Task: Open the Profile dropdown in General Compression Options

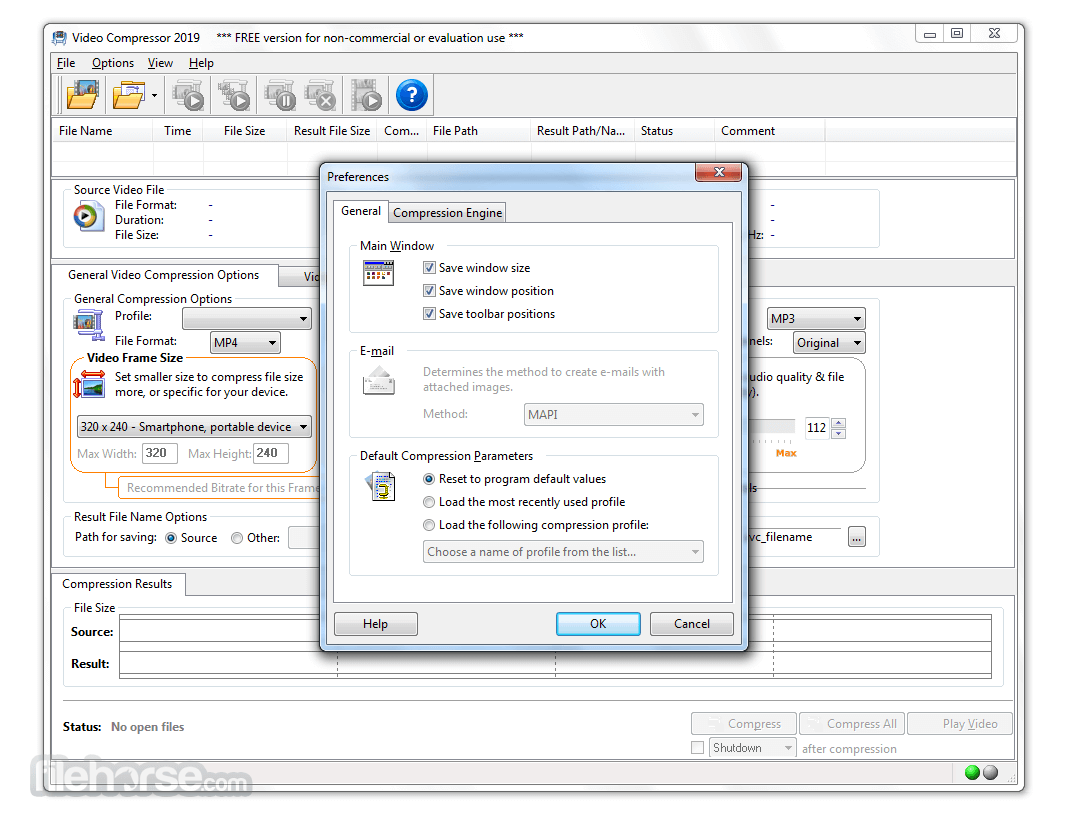Action: coord(247,318)
